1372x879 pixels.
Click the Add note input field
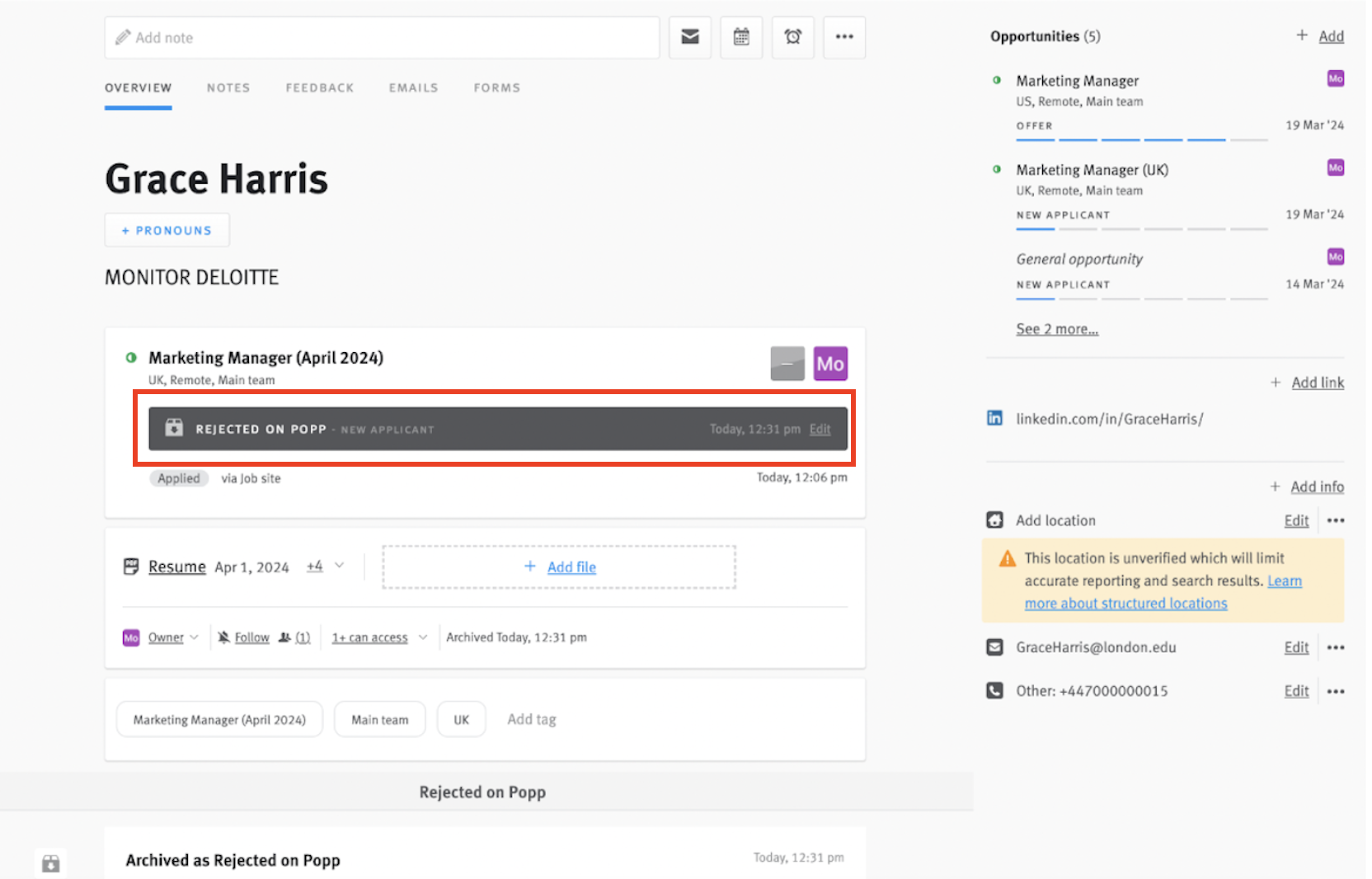tap(382, 37)
